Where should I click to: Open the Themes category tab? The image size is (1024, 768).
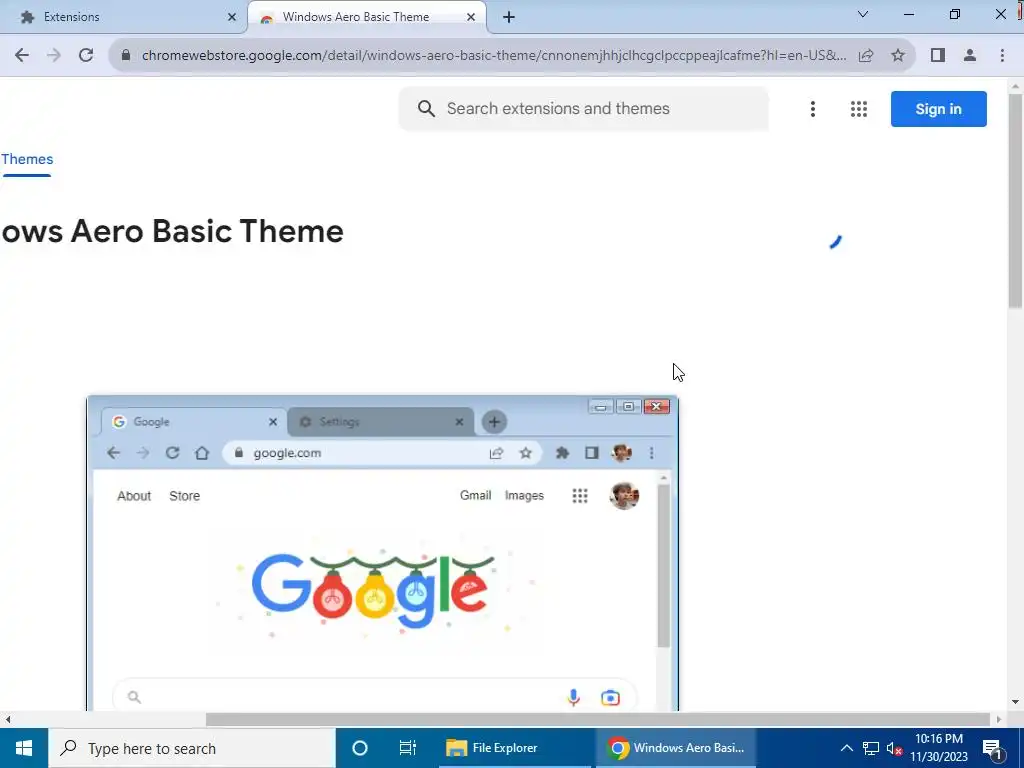click(27, 159)
